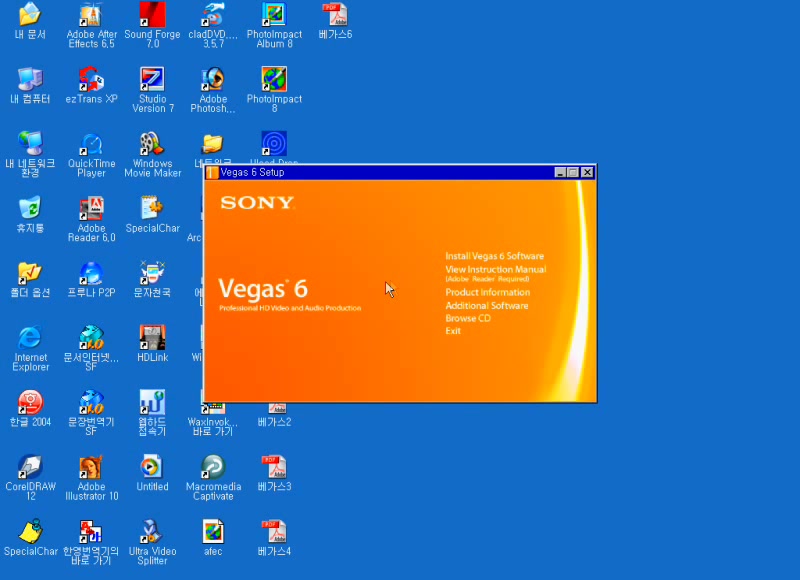This screenshot has height=580, width=800.
Task: Minimize the Vegas 6 Setup window
Action: [x=560, y=172]
